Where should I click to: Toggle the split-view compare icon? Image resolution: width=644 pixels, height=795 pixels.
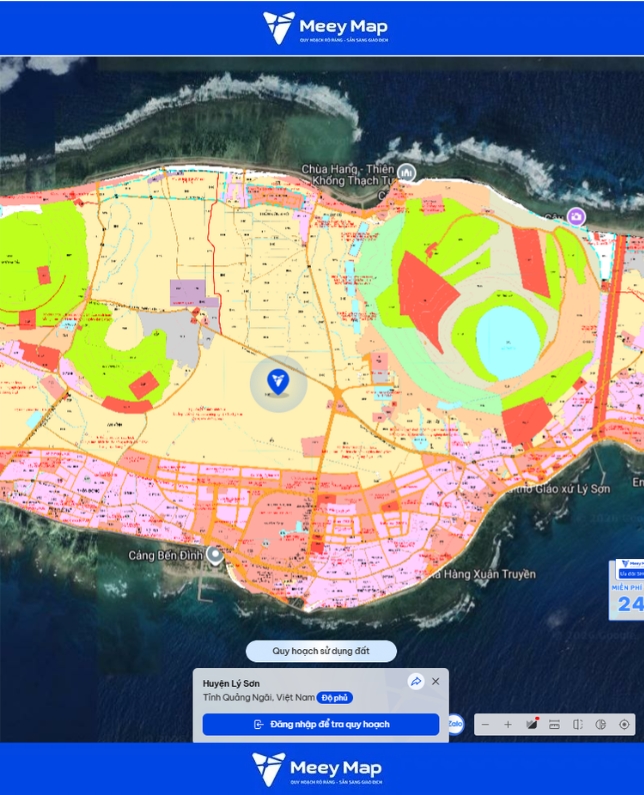pyautogui.click(x=578, y=725)
